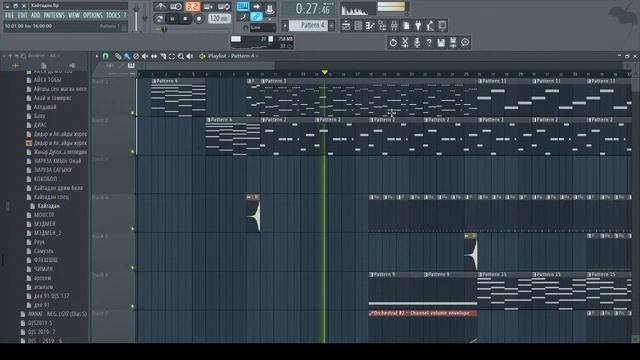Image resolution: width=640 pixels, height=360 pixels.
Task: Select the playlist slip tool
Action: click(x=154, y=56)
